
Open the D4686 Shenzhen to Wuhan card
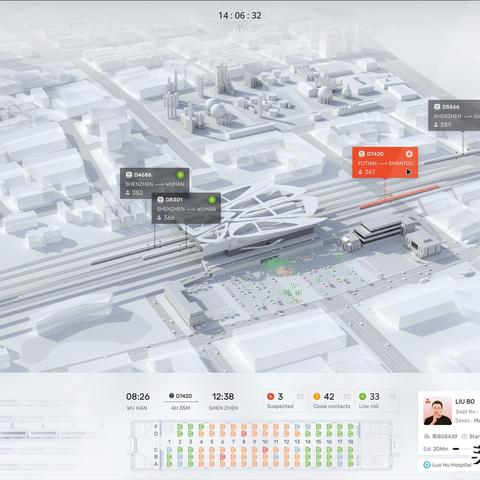[154, 183]
